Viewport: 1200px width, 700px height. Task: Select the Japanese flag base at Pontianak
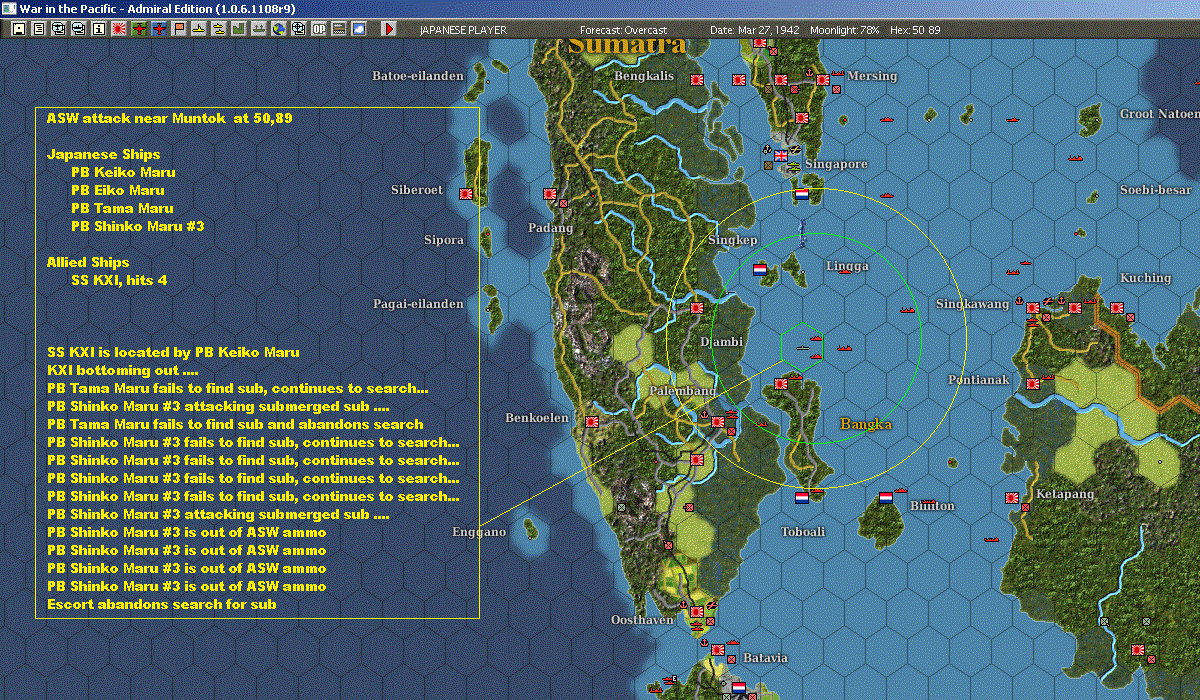pyautogui.click(x=1033, y=382)
